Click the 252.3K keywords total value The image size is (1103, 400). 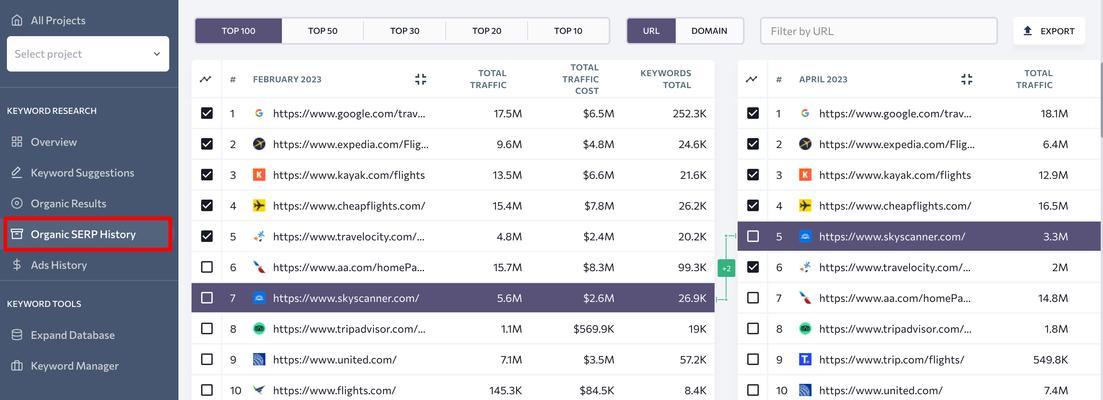pyautogui.click(x=687, y=113)
